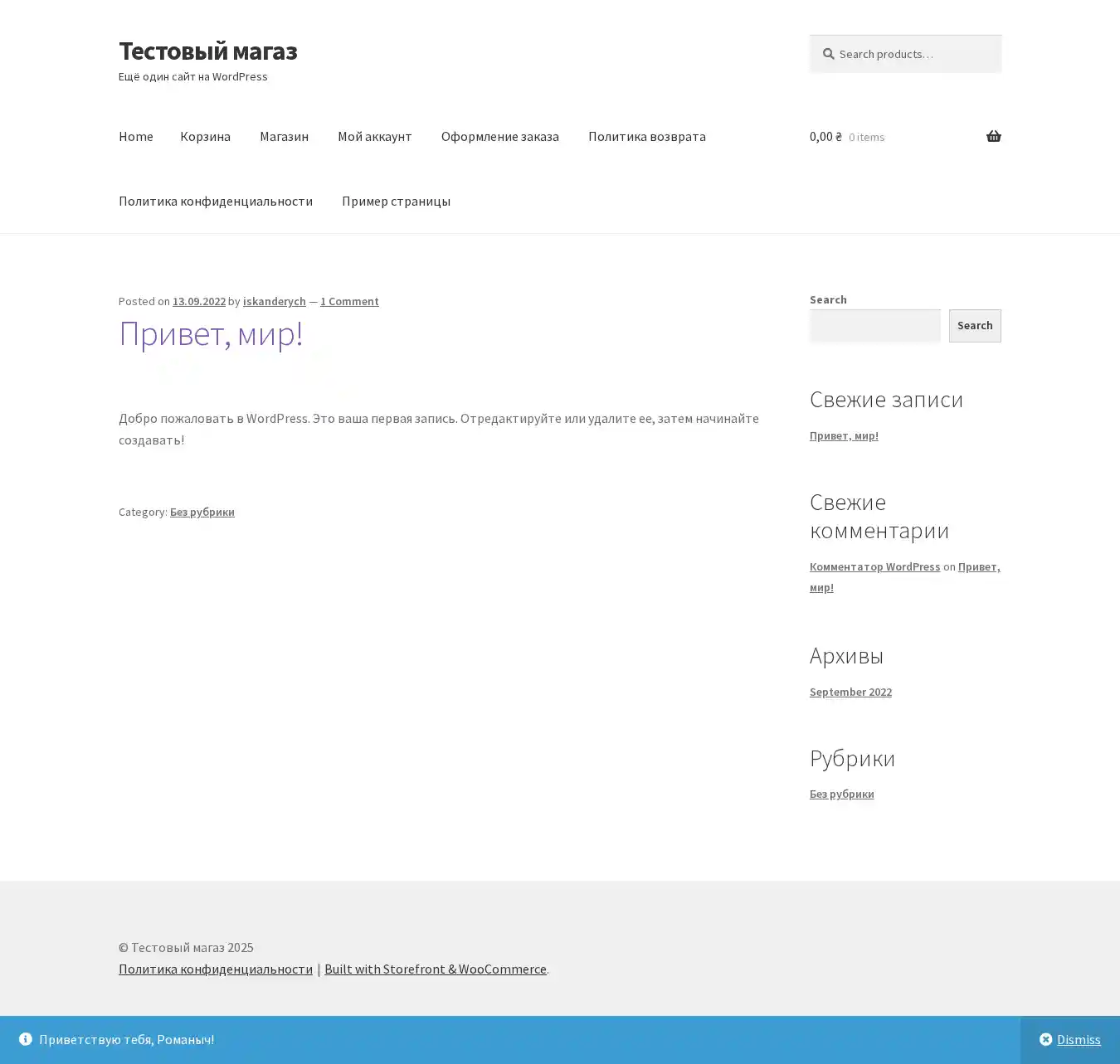The width and height of the screenshot is (1120, 1064).
Task: Open the Привет, мир! post title
Action: [211, 333]
